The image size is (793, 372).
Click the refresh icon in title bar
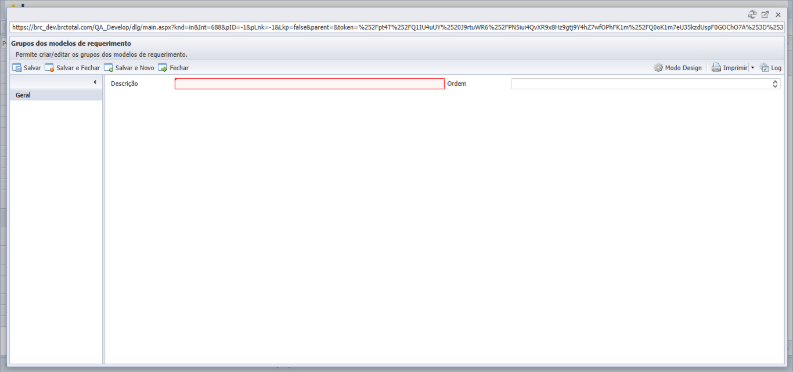752,15
